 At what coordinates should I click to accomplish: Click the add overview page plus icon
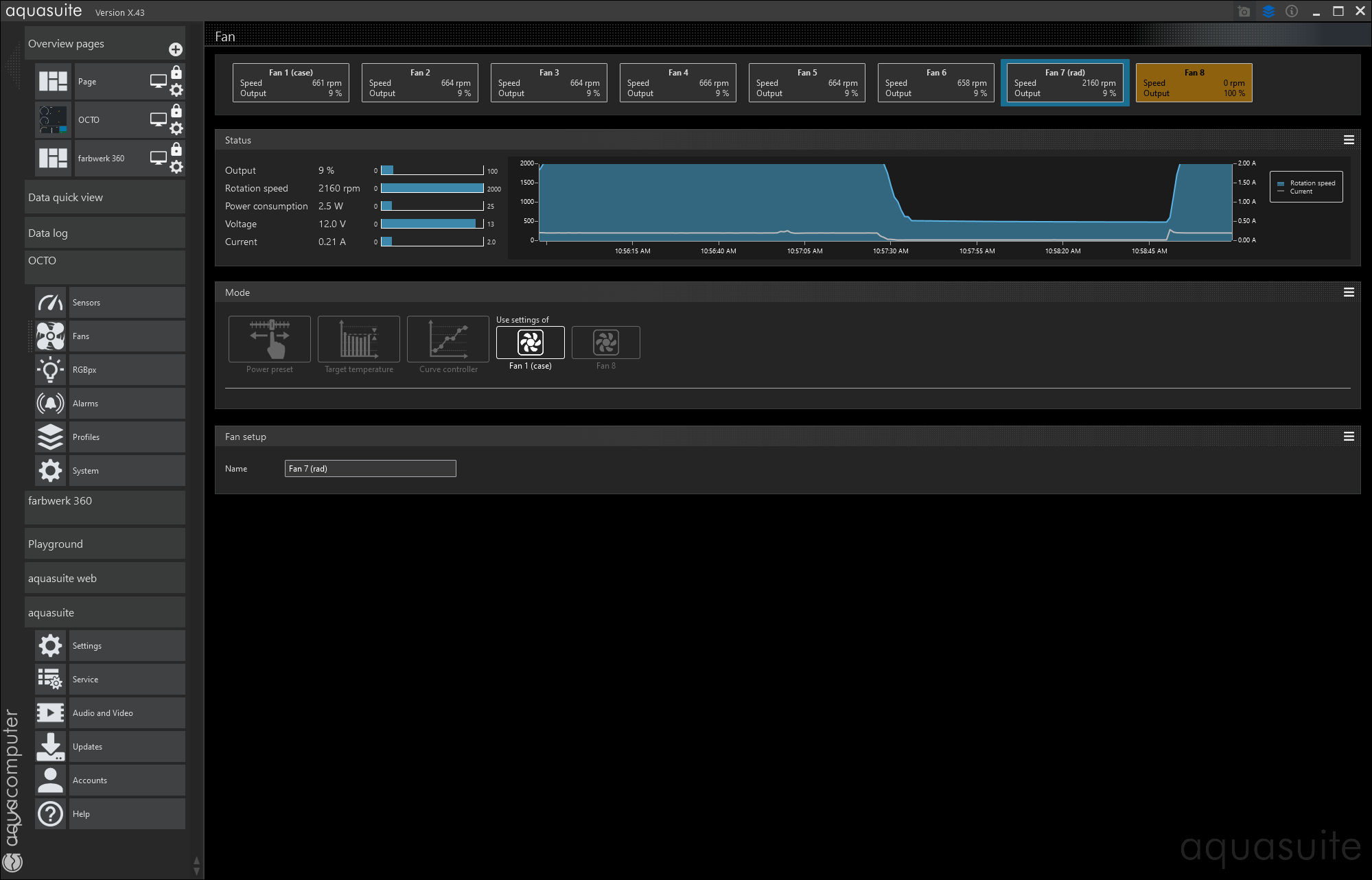pyautogui.click(x=176, y=49)
